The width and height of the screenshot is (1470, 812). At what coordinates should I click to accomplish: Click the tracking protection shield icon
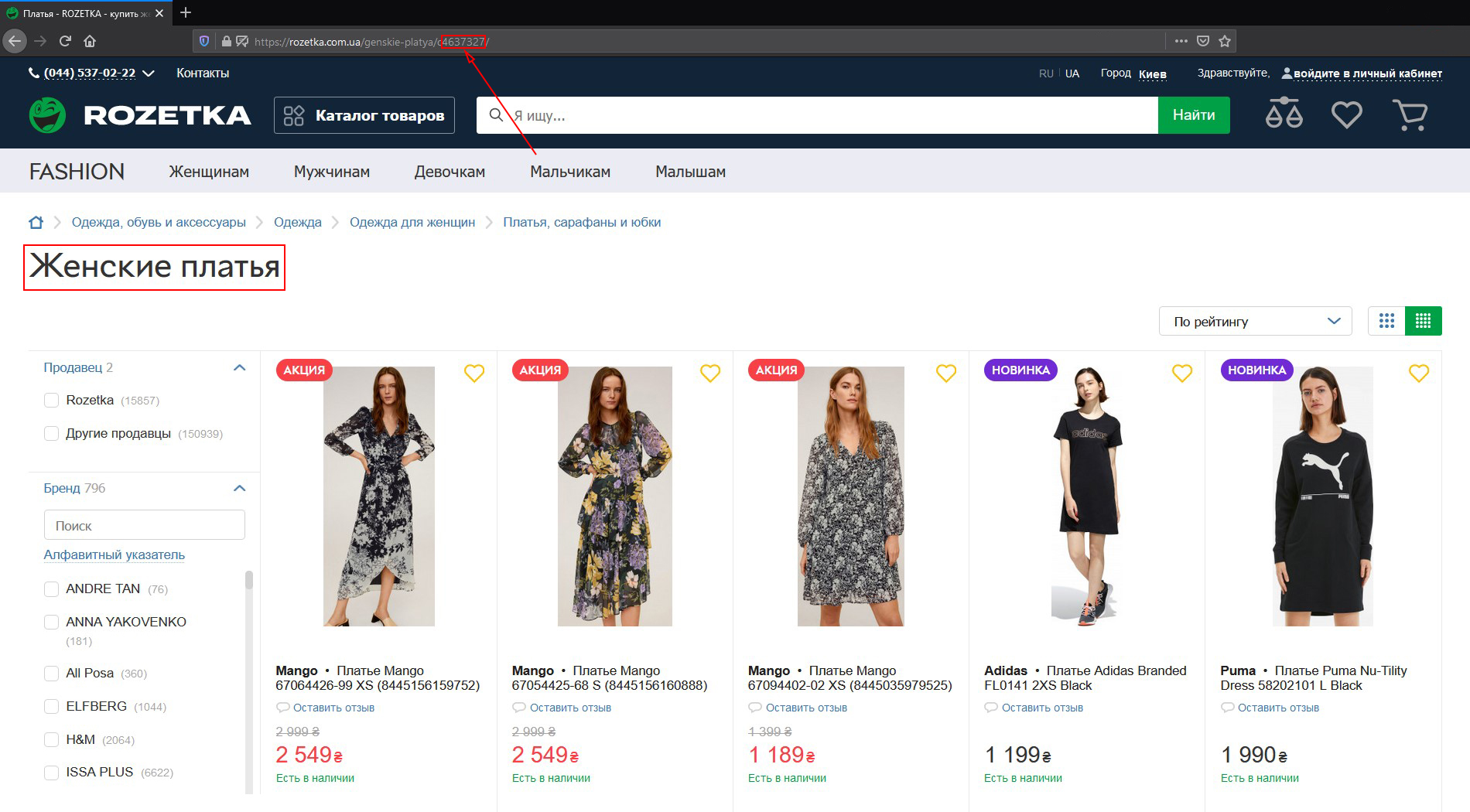204,42
